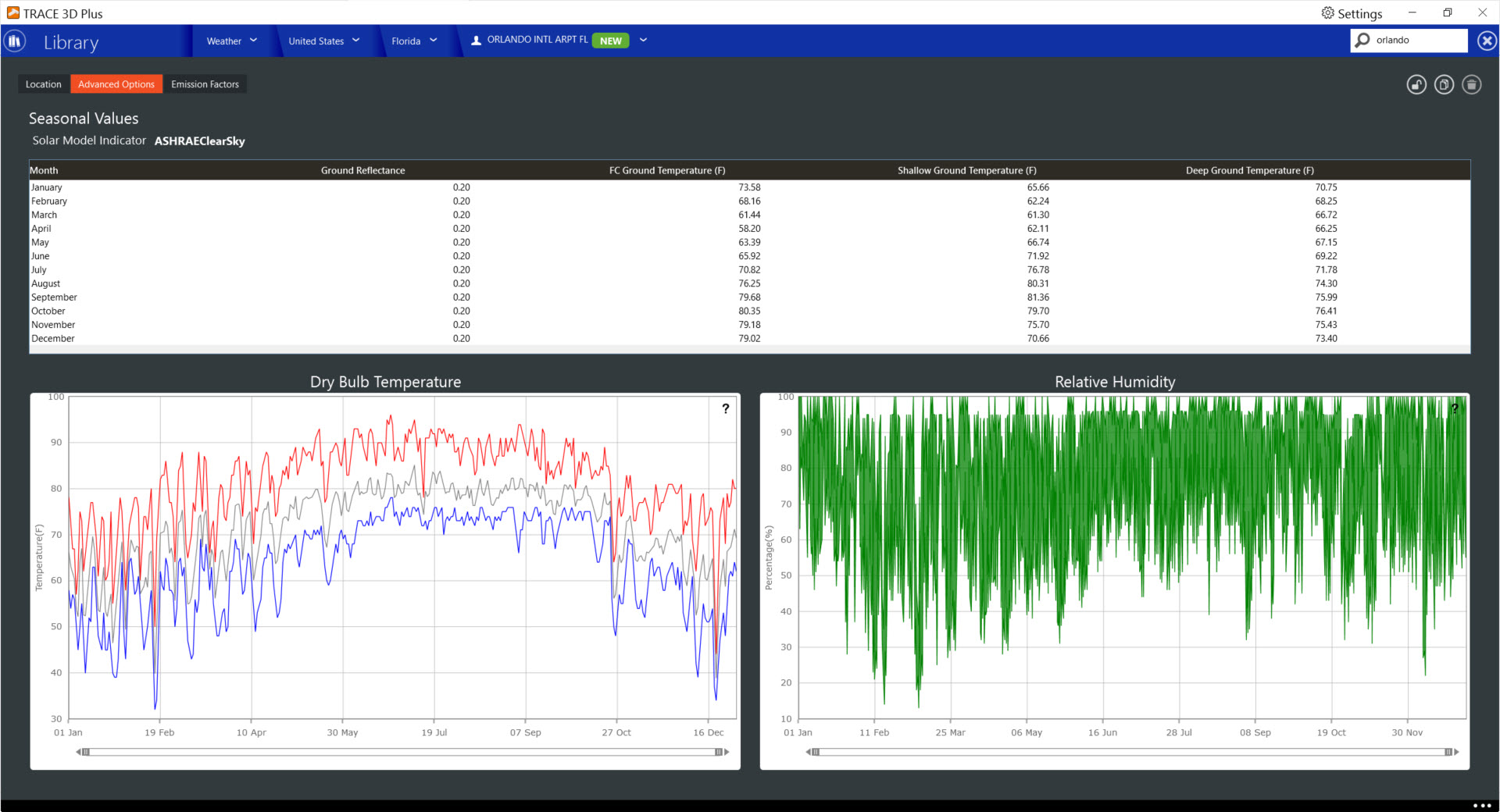The height and width of the screenshot is (812, 1500).
Task: Expand the Weather dropdown
Action: (232, 41)
